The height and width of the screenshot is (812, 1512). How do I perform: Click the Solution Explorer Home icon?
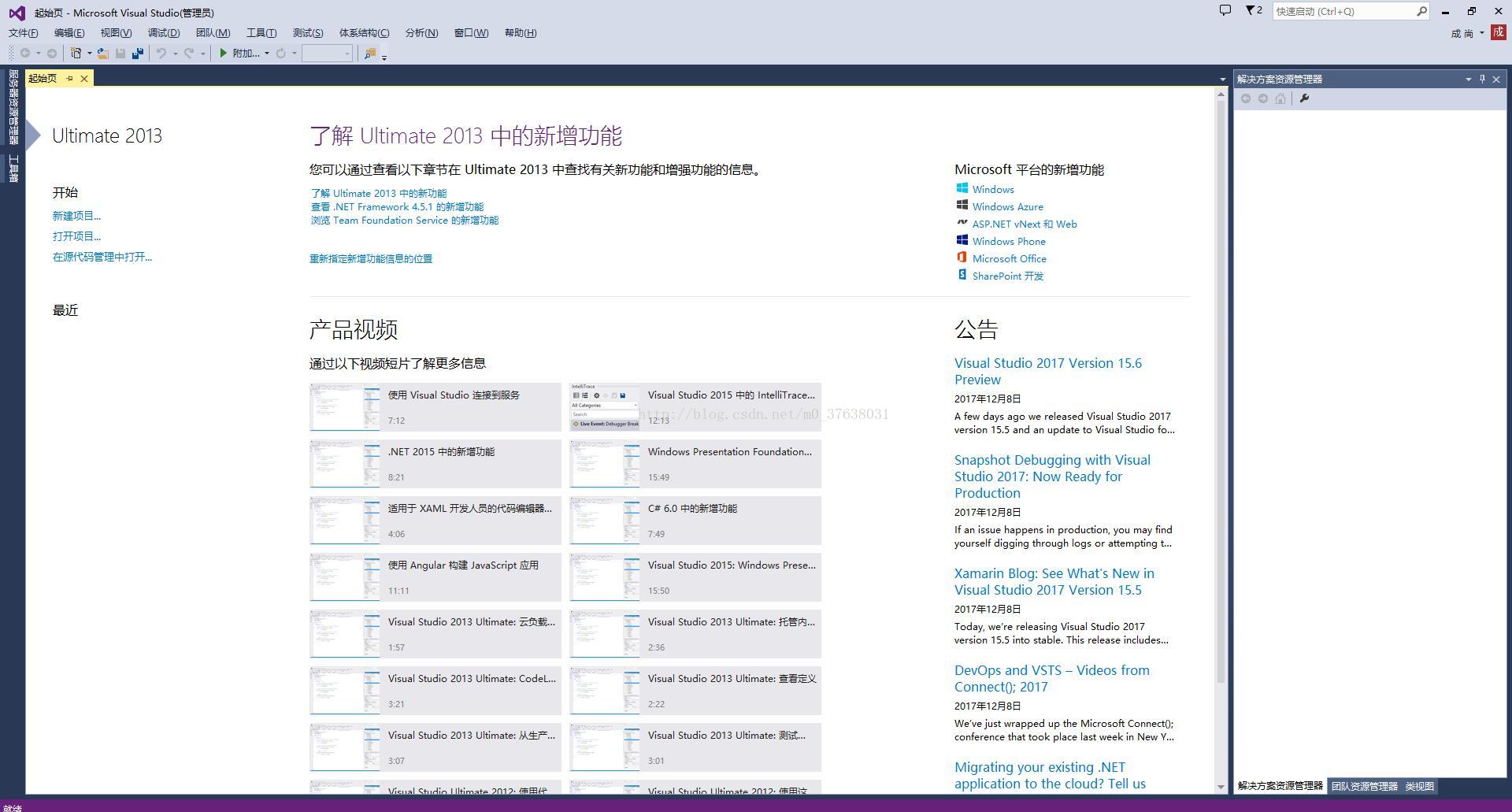(x=1280, y=98)
